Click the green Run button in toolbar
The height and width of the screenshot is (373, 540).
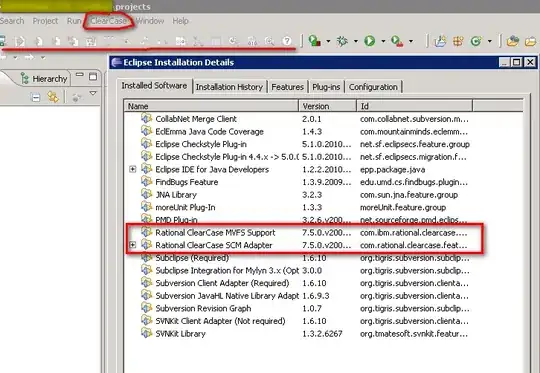point(370,41)
